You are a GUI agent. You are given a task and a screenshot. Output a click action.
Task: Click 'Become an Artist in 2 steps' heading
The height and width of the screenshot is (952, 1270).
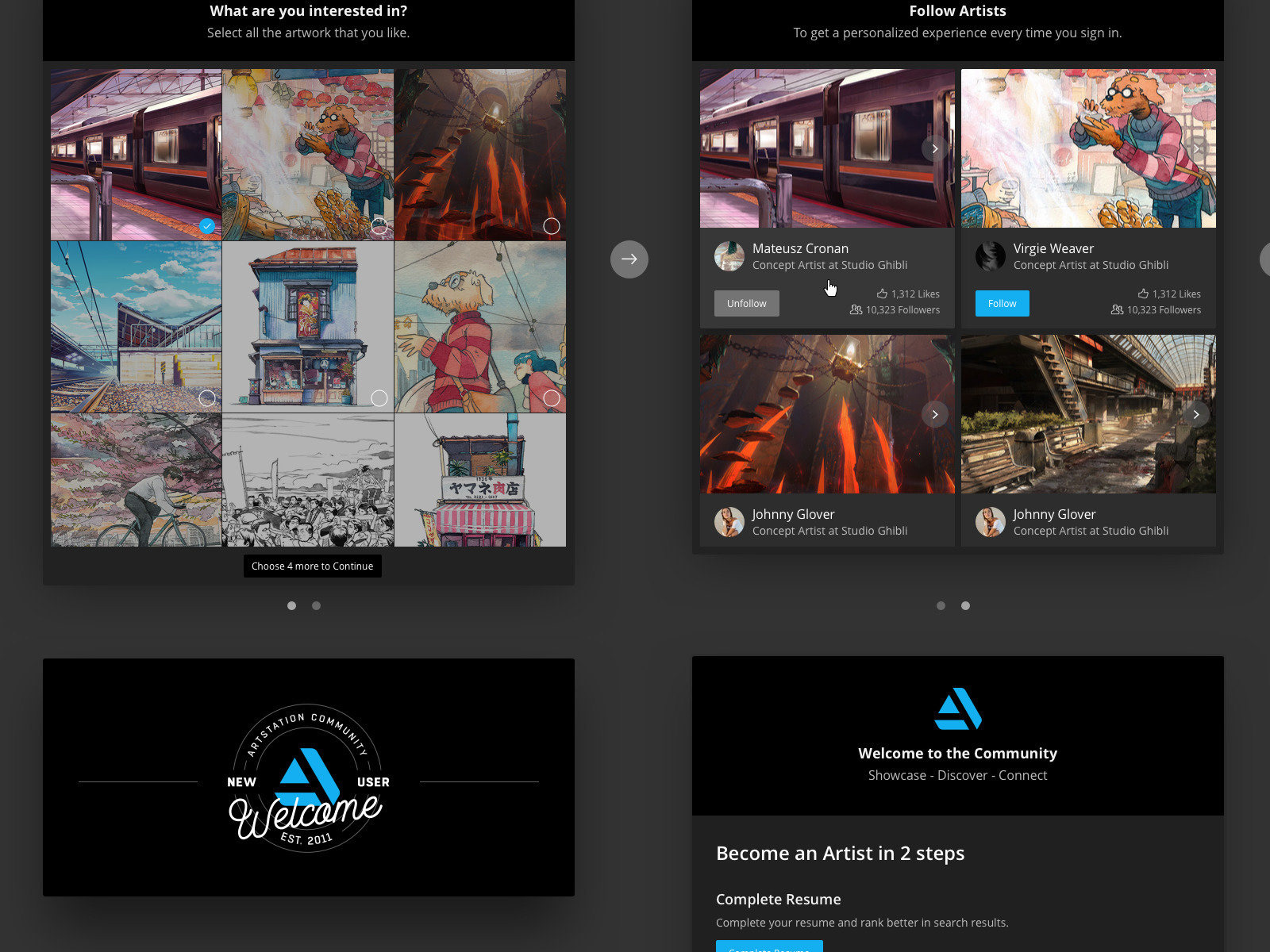[840, 853]
